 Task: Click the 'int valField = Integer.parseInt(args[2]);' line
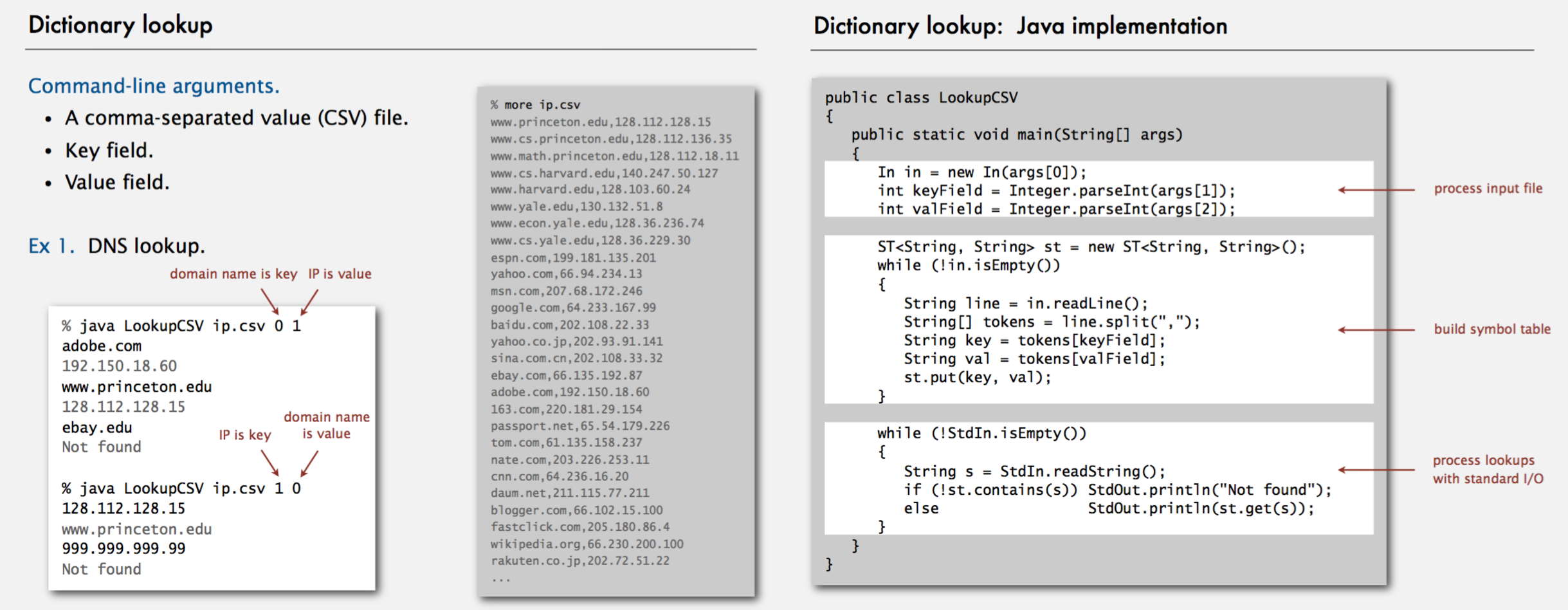(x=1057, y=209)
